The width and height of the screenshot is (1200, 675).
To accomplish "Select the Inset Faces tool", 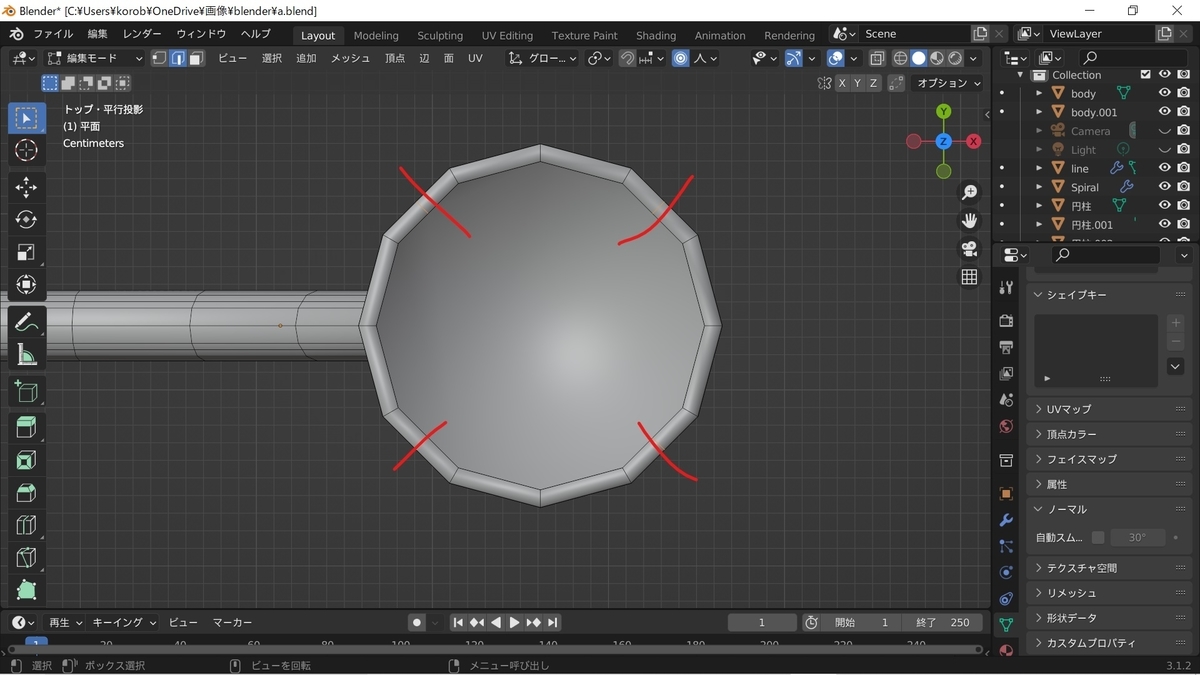I will [x=26, y=460].
